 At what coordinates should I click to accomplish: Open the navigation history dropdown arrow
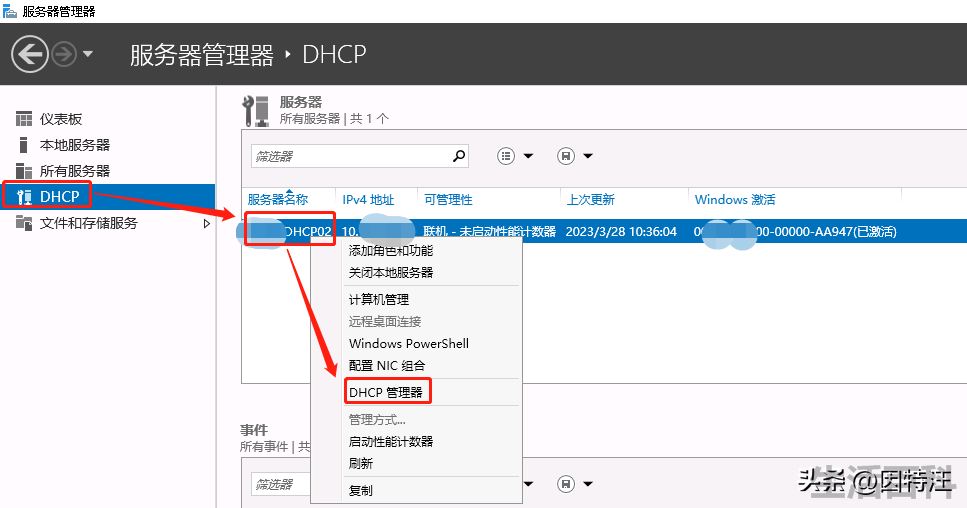pyautogui.click(x=88, y=54)
